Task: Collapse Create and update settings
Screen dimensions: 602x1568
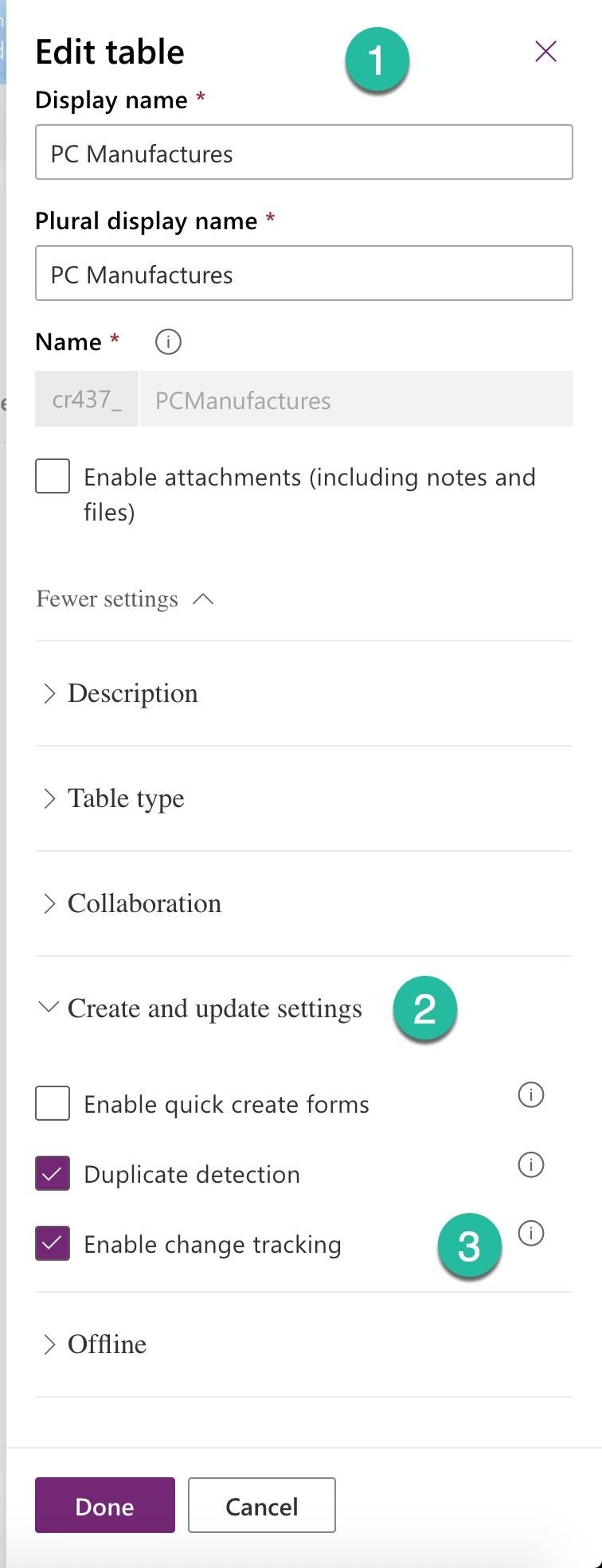Action: 199,1008
